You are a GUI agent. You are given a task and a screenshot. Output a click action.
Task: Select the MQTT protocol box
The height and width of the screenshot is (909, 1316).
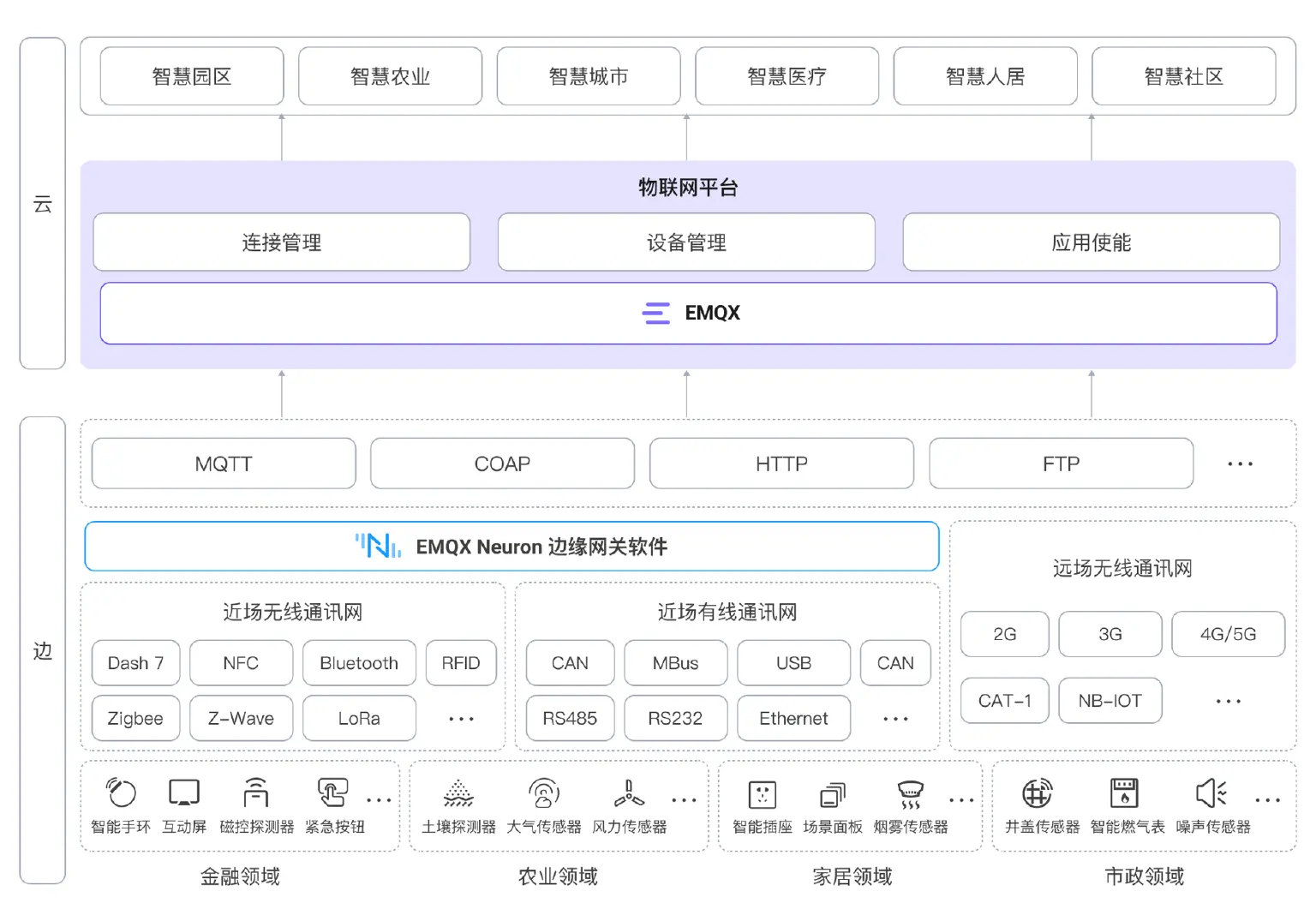224,463
